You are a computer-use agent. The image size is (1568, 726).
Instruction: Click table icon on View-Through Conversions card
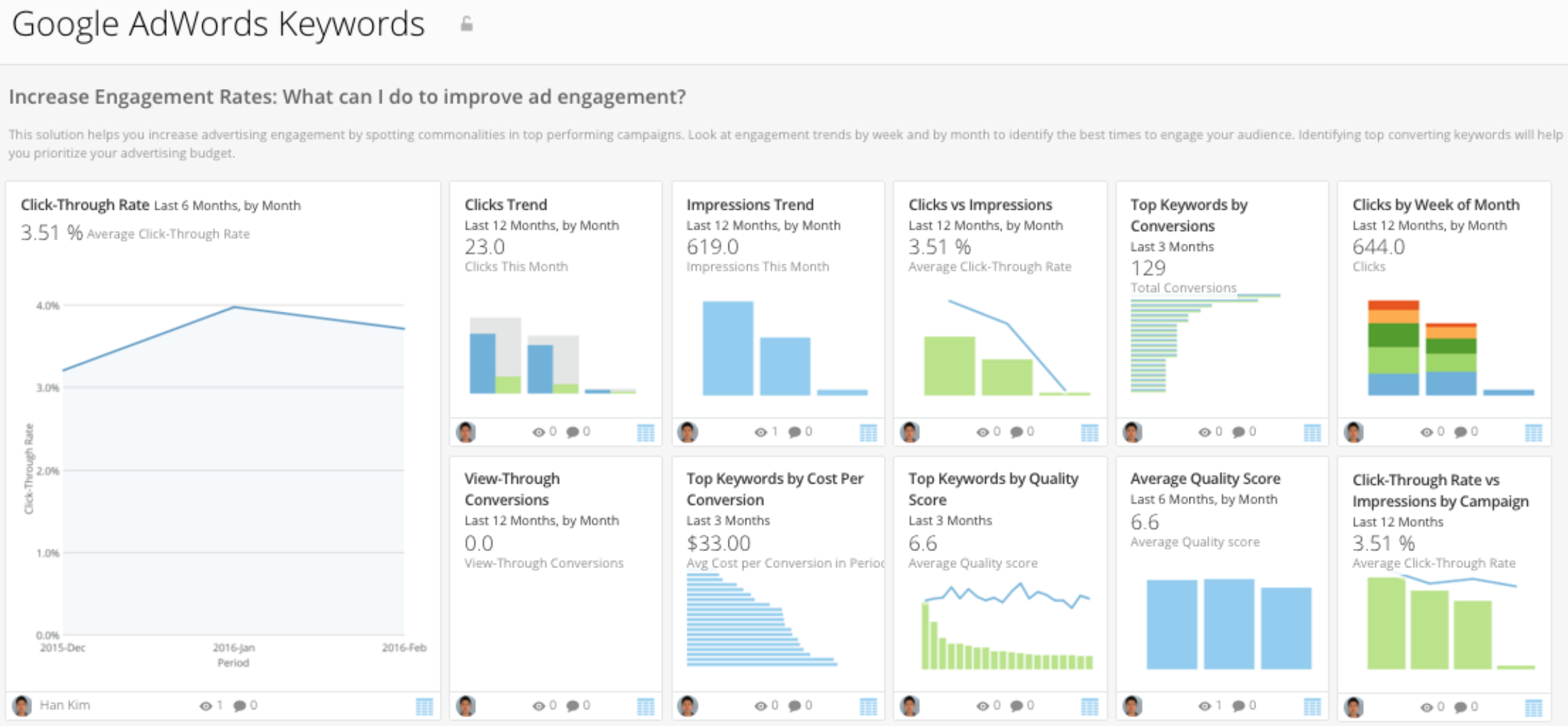645,707
